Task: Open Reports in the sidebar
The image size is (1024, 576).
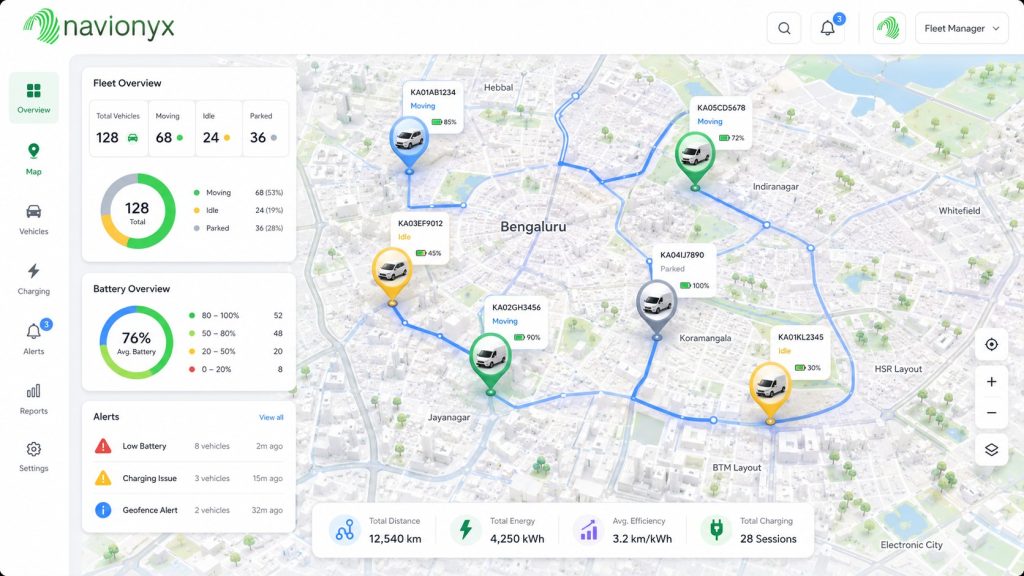Action: [x=34, y=398]
